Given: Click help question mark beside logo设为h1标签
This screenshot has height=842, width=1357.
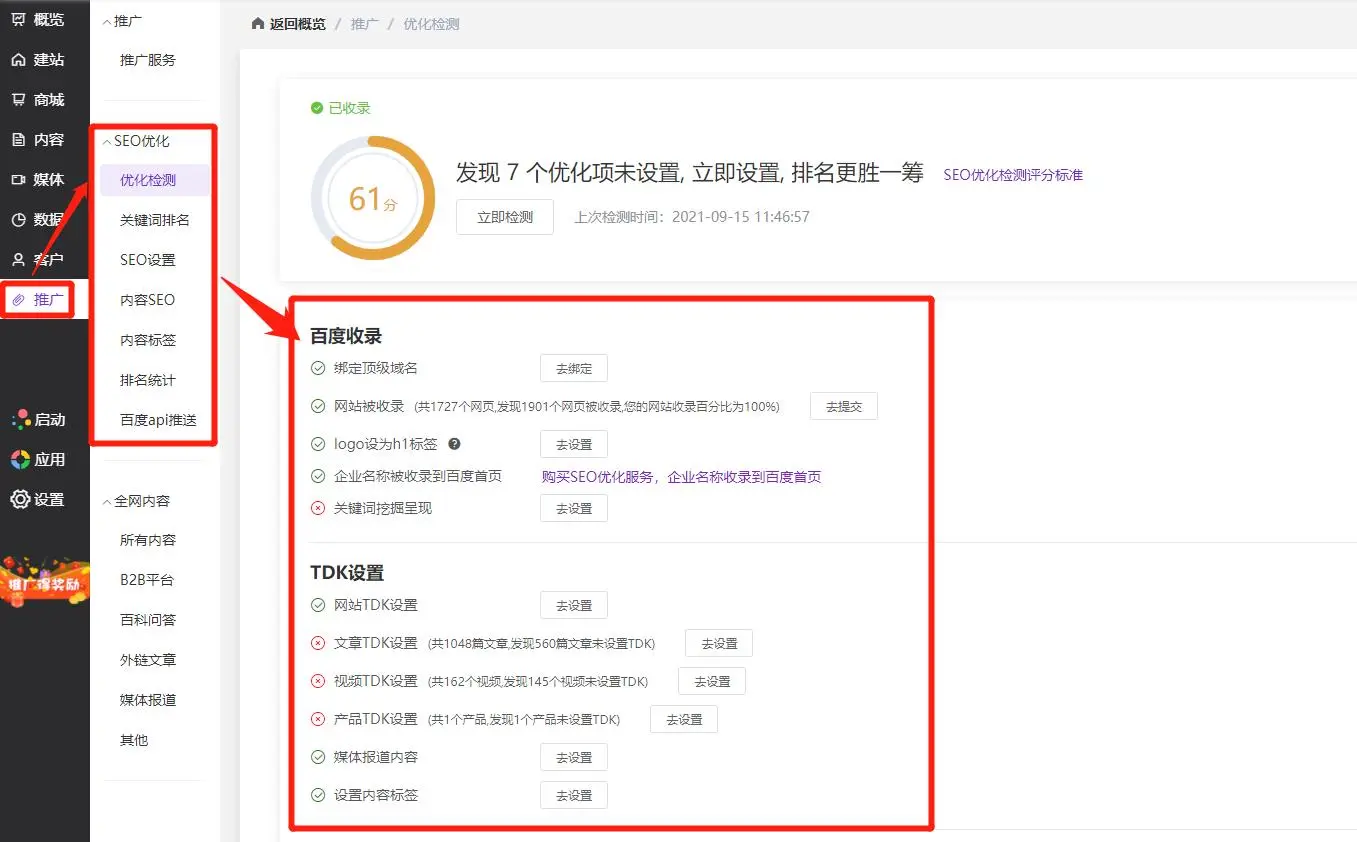Looking at the screenshot, I should [454, 444].
